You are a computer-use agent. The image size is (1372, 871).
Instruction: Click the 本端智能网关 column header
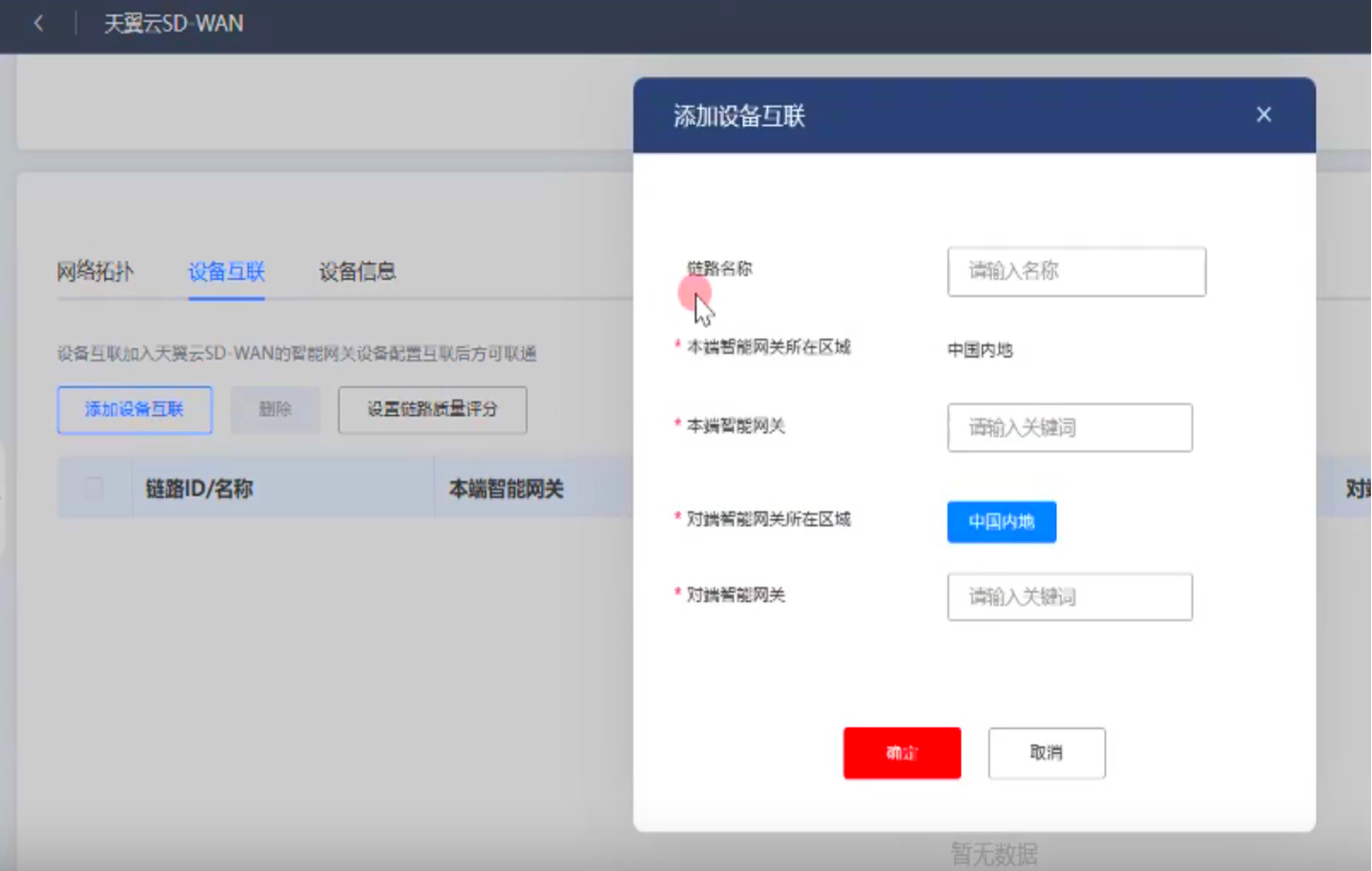(507, 487)
